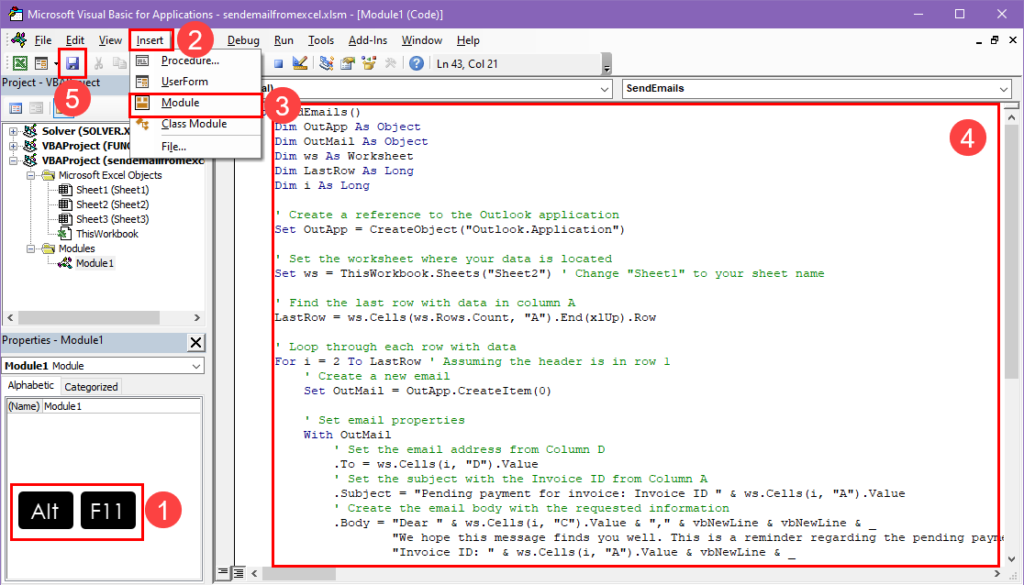
Task: Select UserForm in the Insert menu
Action: [184, 81]
